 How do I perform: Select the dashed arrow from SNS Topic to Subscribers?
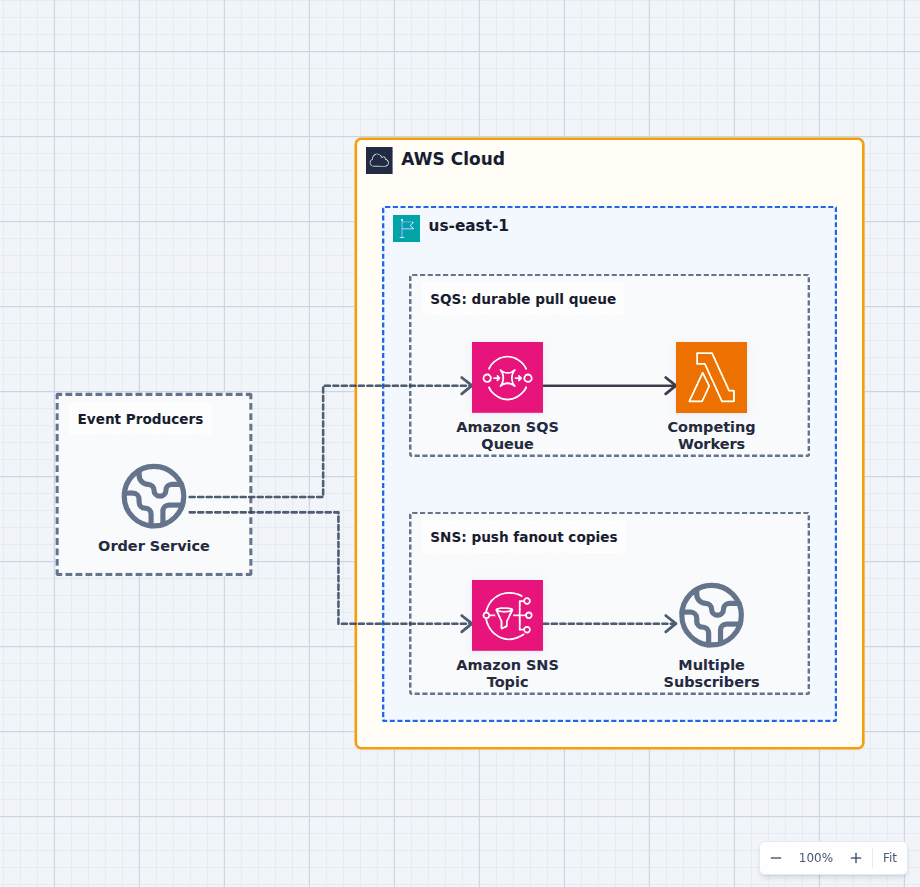[610, 624]
